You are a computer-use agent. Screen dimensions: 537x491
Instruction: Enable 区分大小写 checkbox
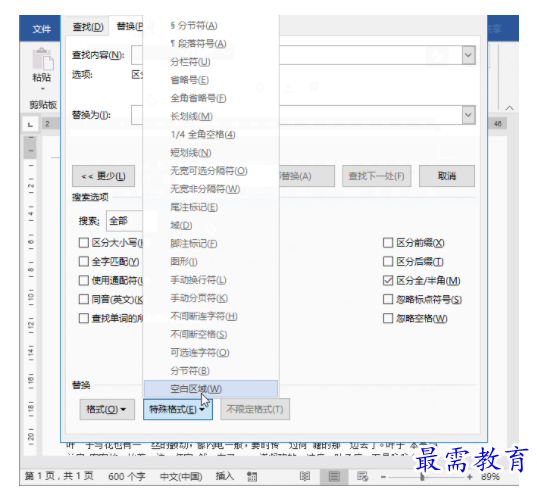(x=84, y=243)
